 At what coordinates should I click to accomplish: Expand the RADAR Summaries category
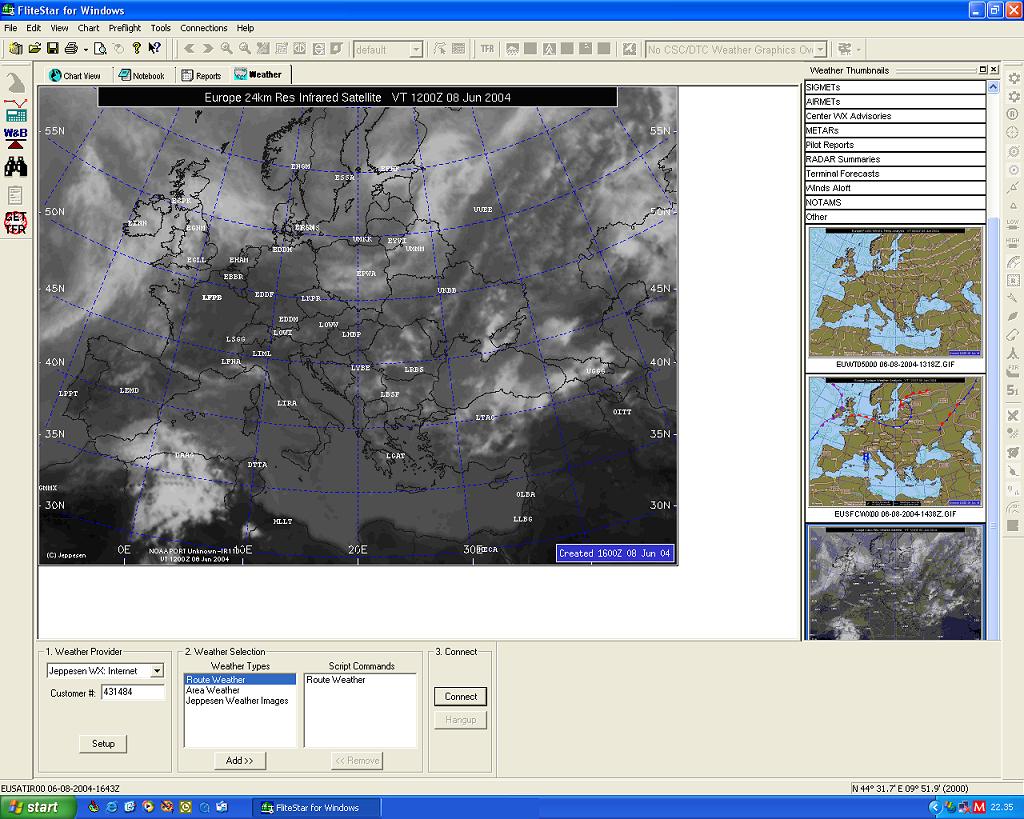click(895, 159)
